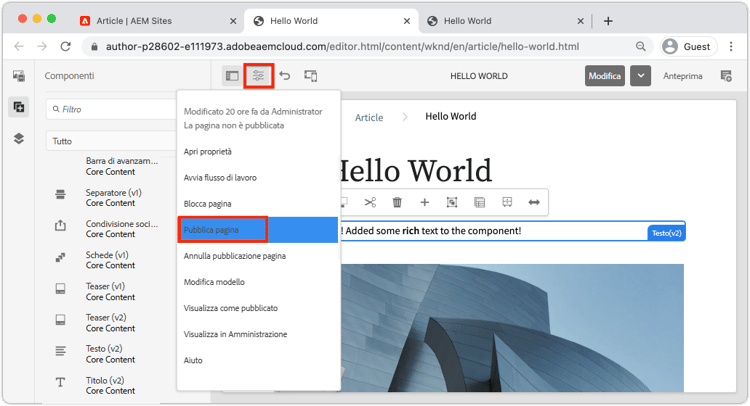Follow the Article breadcrumb link
Viewport: 750px width, 406px height.
point(369,117)
